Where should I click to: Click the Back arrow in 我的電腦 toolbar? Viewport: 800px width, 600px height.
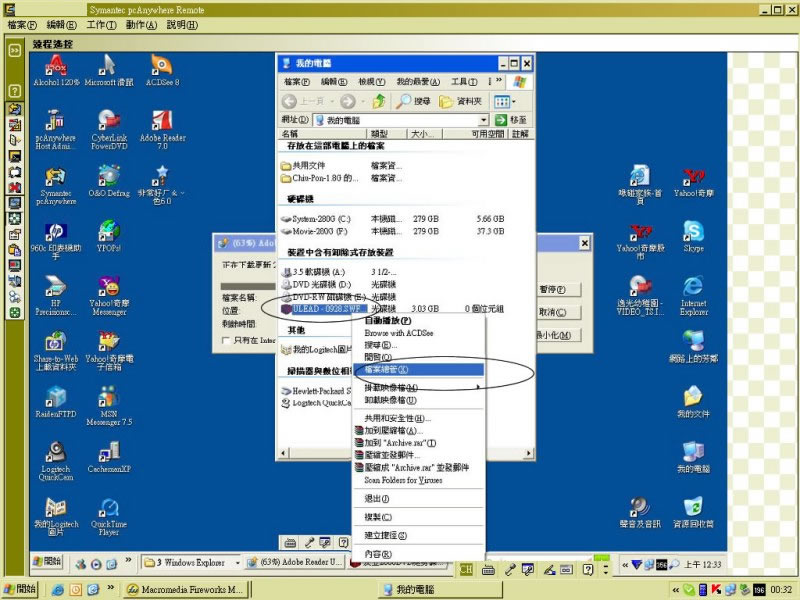[x=289, y=101]
